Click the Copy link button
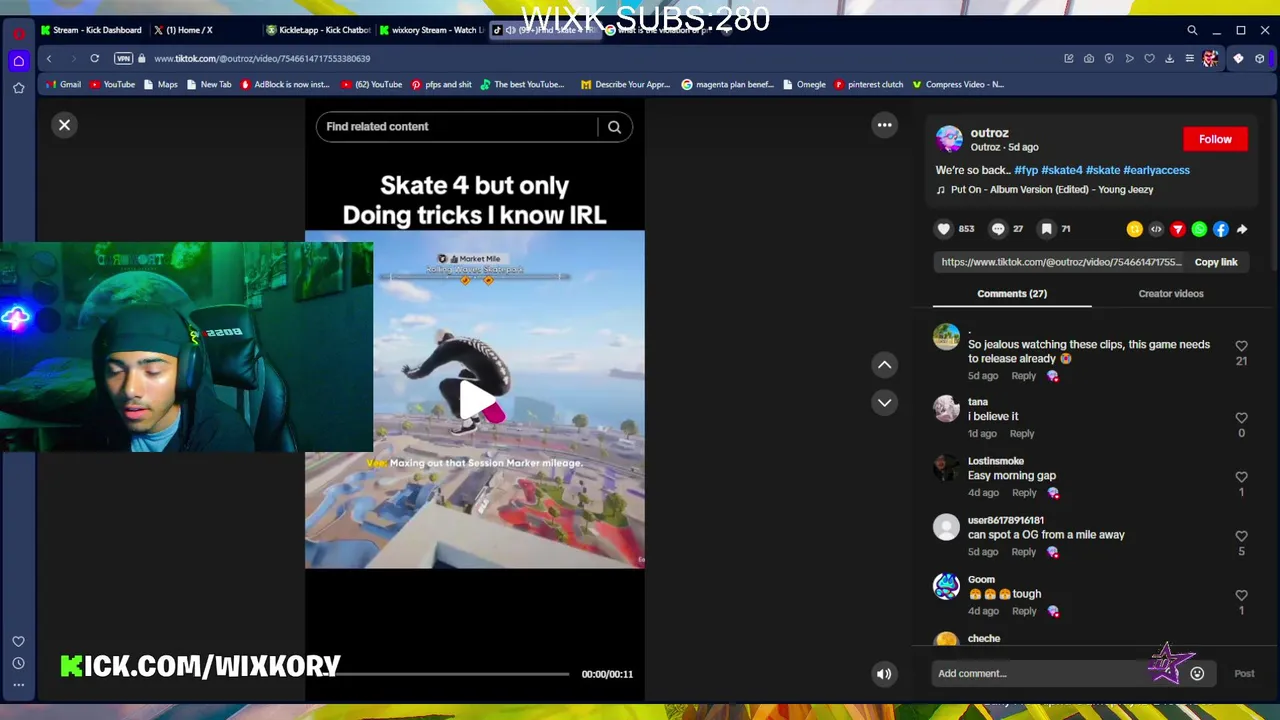 coord(1216,262)
